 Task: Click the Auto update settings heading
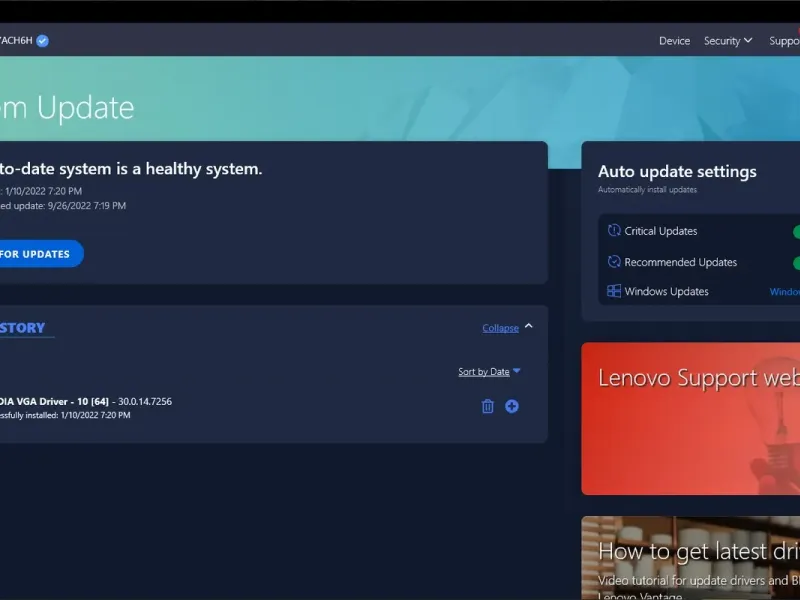[677, 171]
